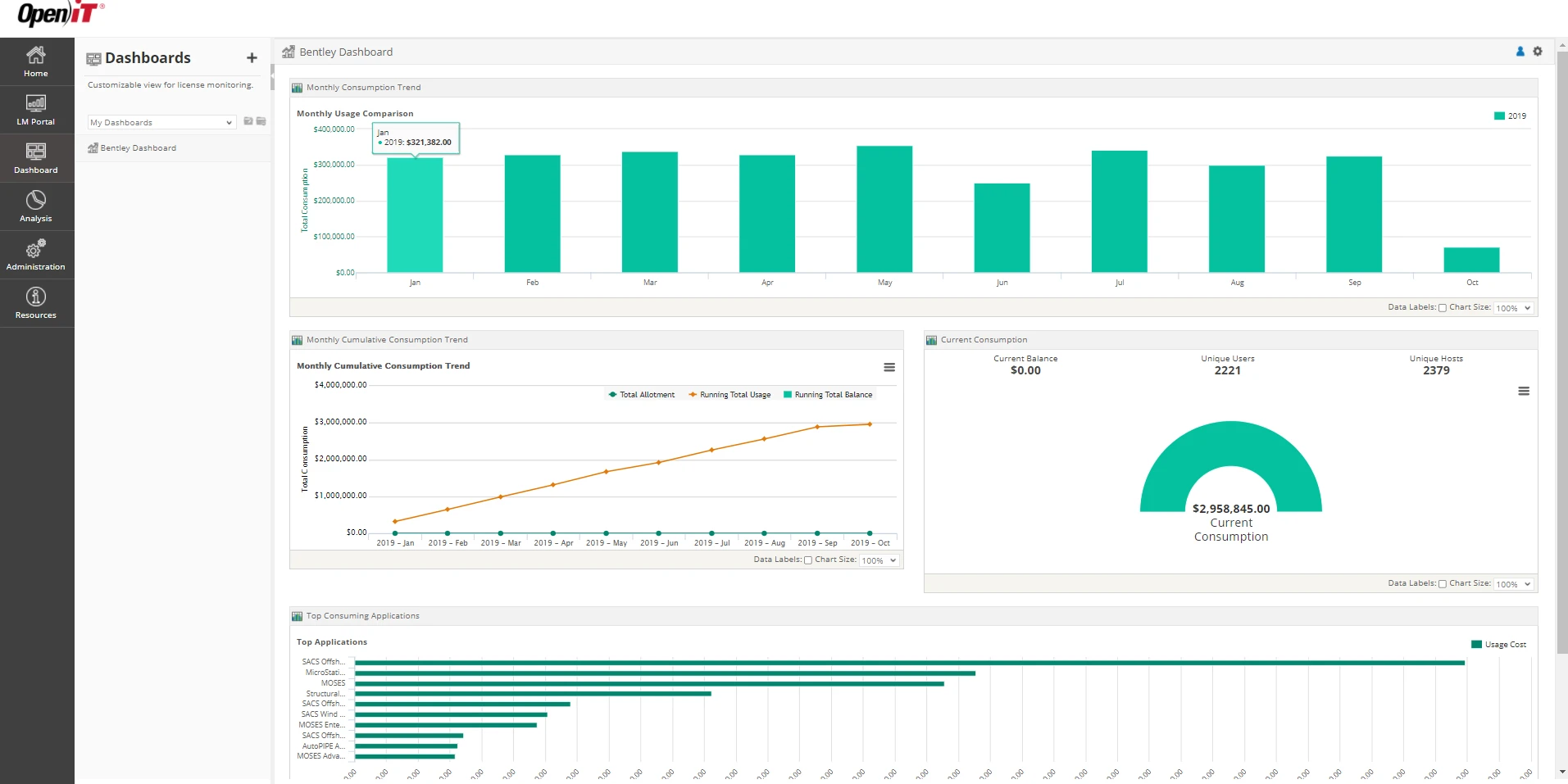Select the Dashboard sidebar item
The image size is (1568, 784).
pyautogui.click(x=36, y=159)
